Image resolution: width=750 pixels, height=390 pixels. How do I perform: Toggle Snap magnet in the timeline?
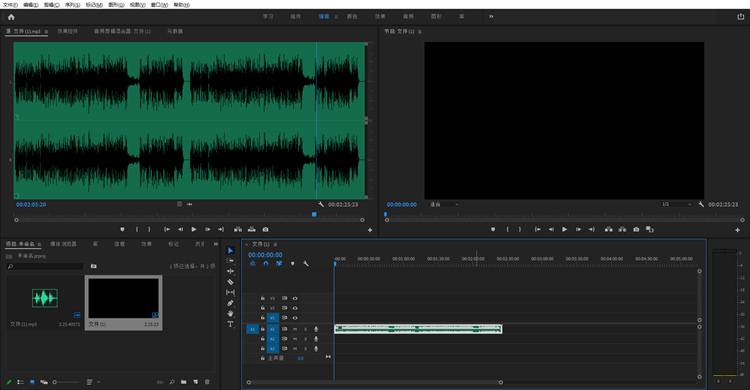coord(266,264)
